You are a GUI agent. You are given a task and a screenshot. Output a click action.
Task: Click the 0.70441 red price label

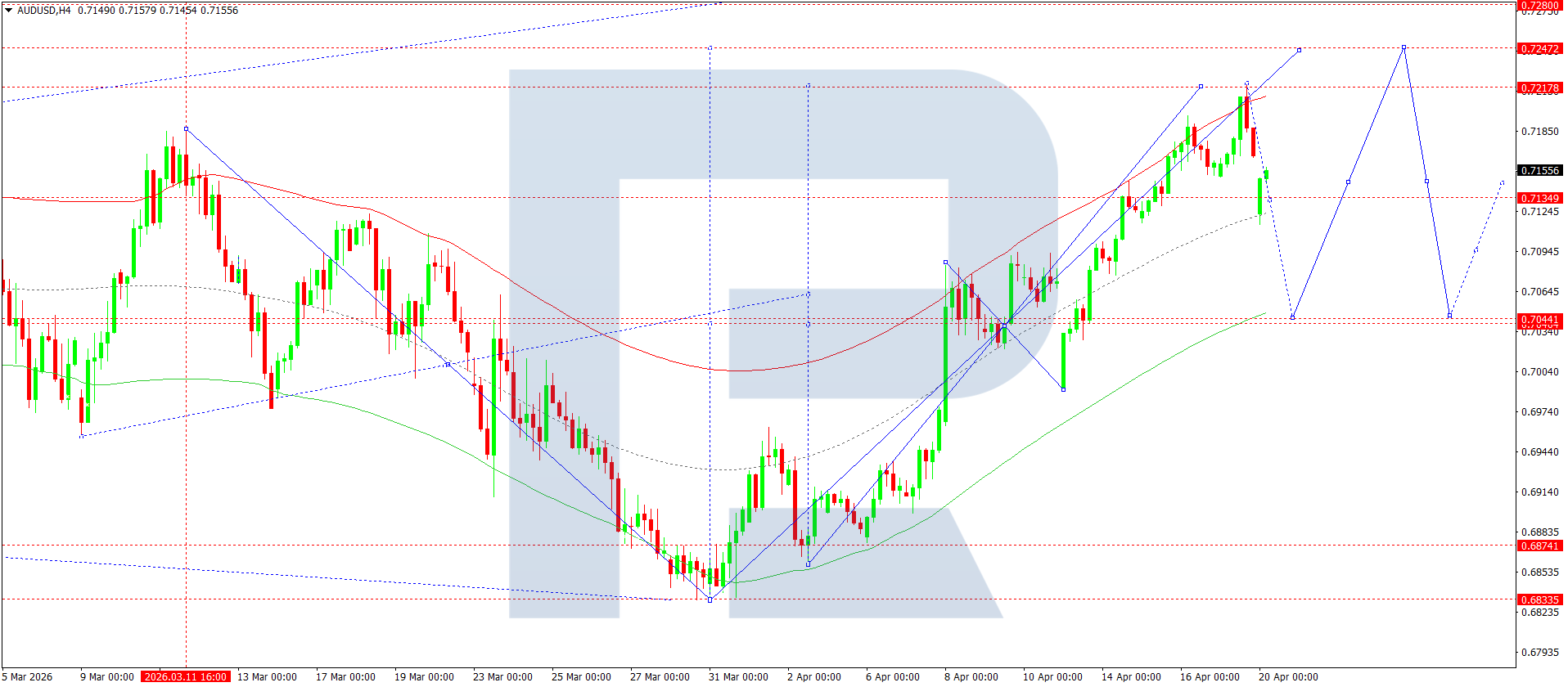tap(1539, 319)
